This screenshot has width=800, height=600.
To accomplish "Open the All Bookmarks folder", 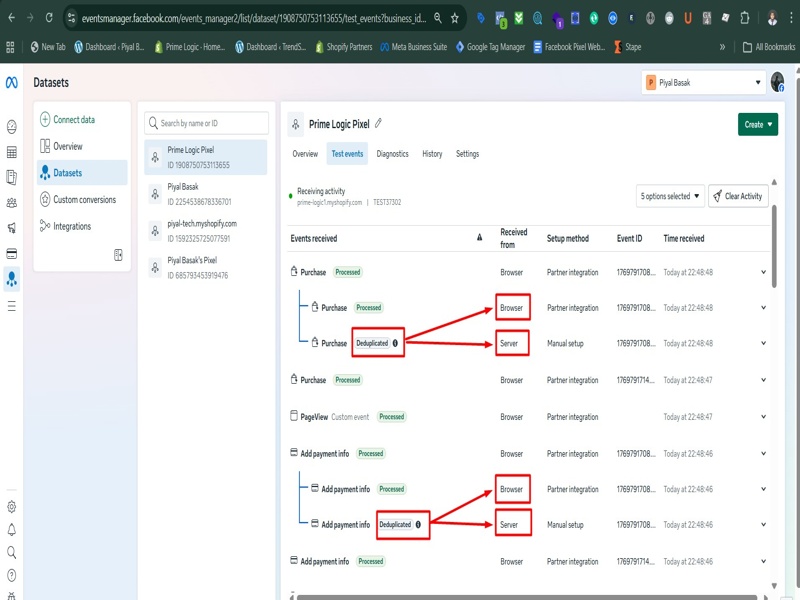I will pos(769,47).
